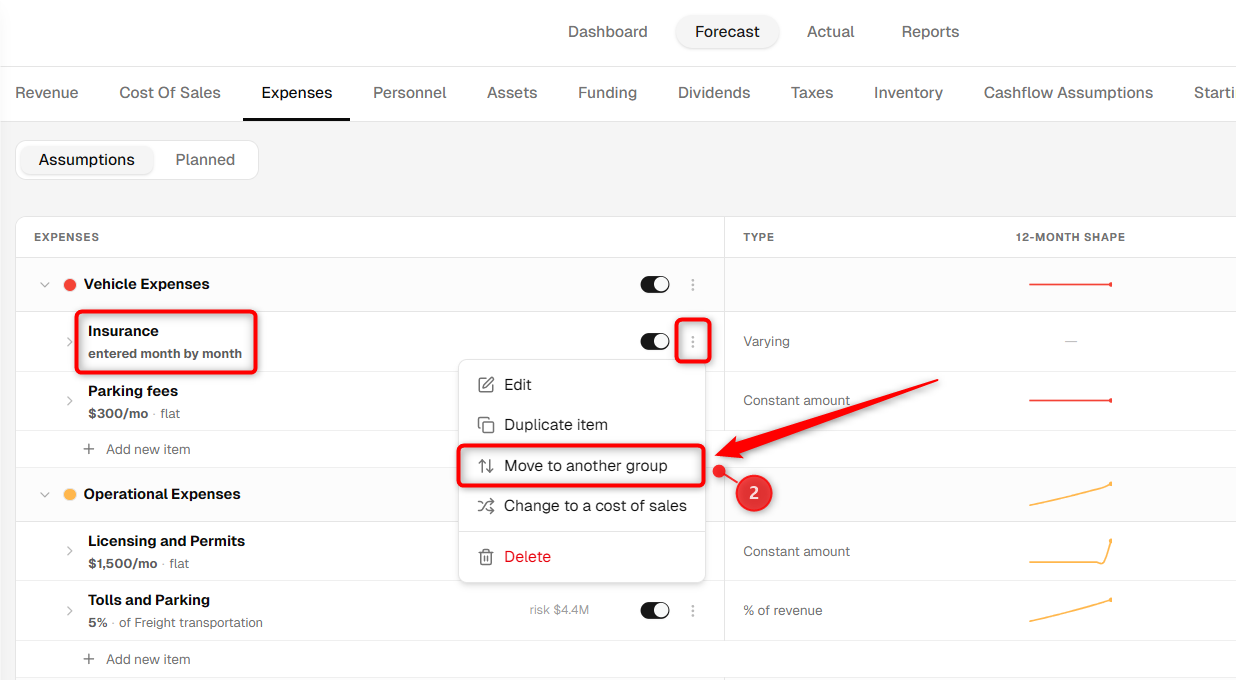Select Move to another group menu entry
The height and width of the screenshot is (680, 1236).
point(582,466)
